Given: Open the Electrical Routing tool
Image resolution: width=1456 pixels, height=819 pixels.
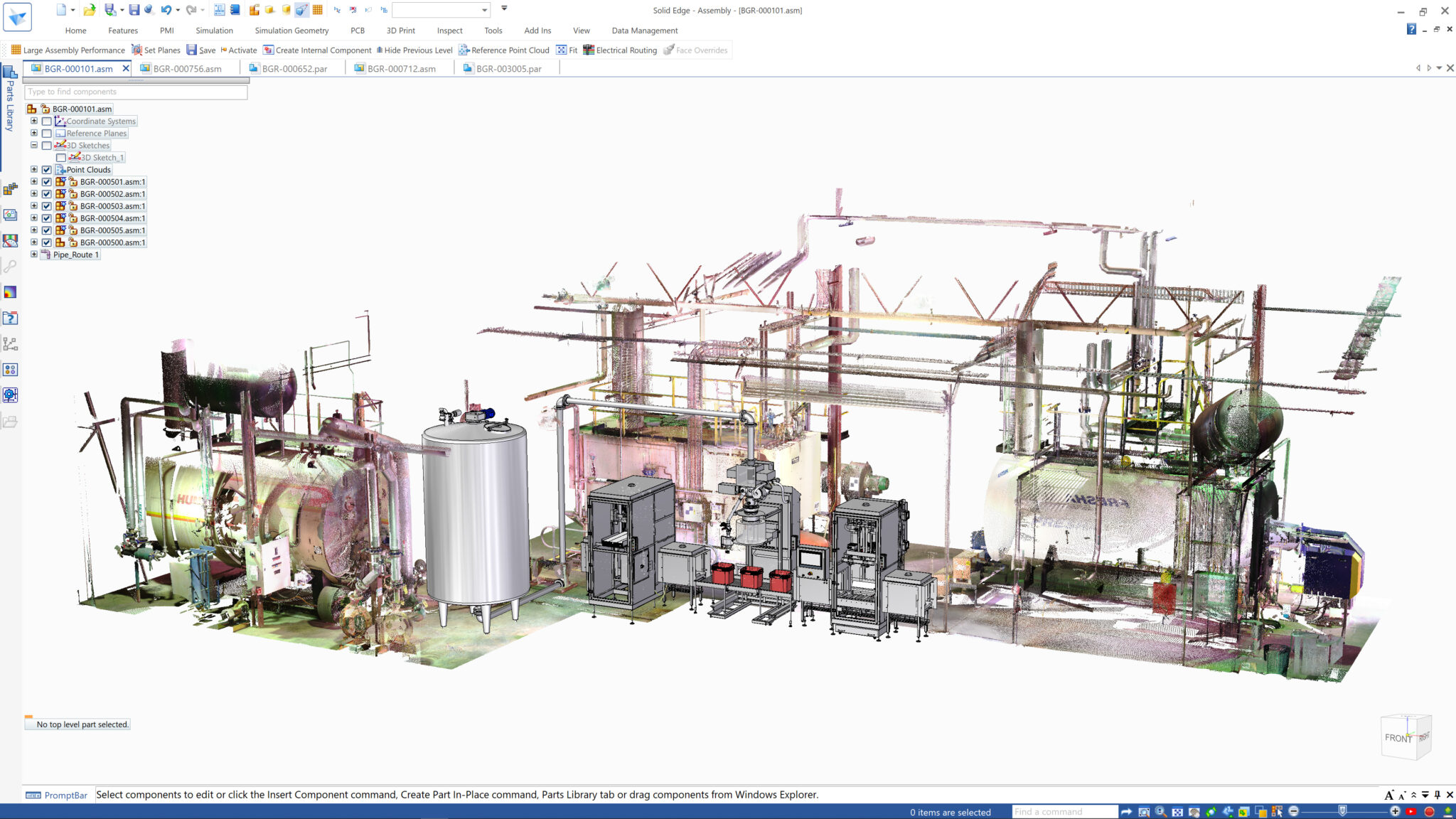Looking at the screenshot, I should click(x=621, y=50).
